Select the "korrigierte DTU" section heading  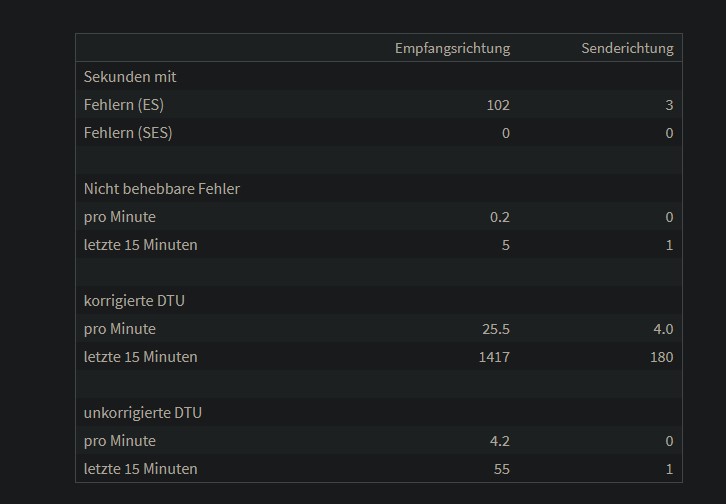click(134, 301)
